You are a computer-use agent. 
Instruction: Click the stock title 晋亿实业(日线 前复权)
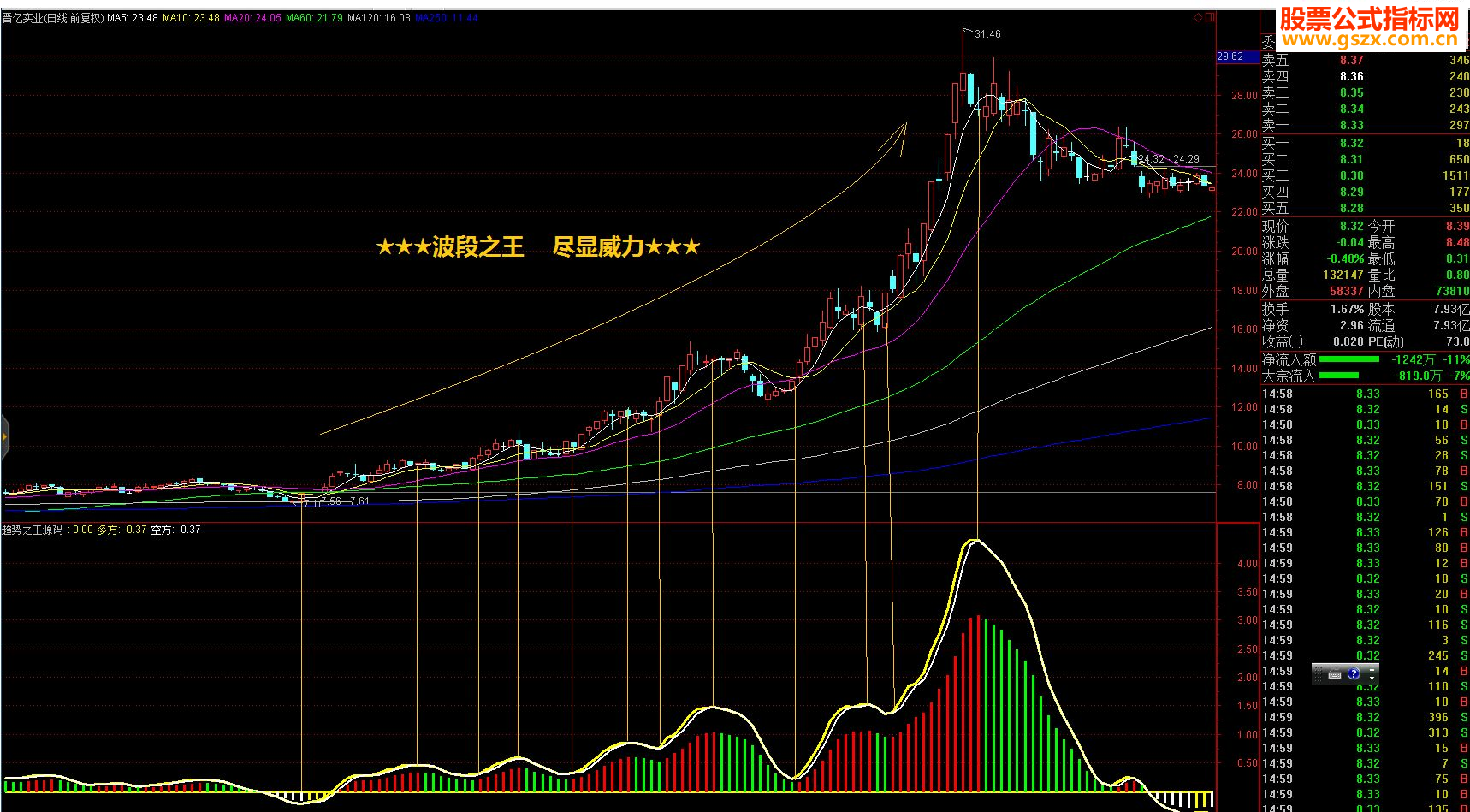(x=52, y=18)
